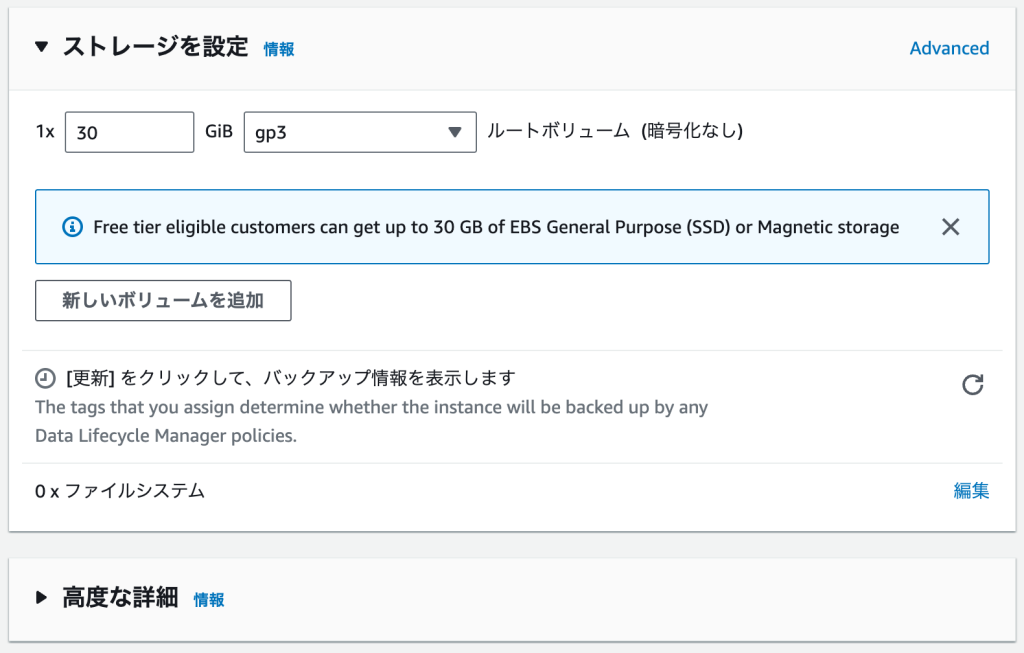Image resolution: width=1024 pixels, height=653 pixels.
Task: Click the Advanced link
Action: pos(949,48)
